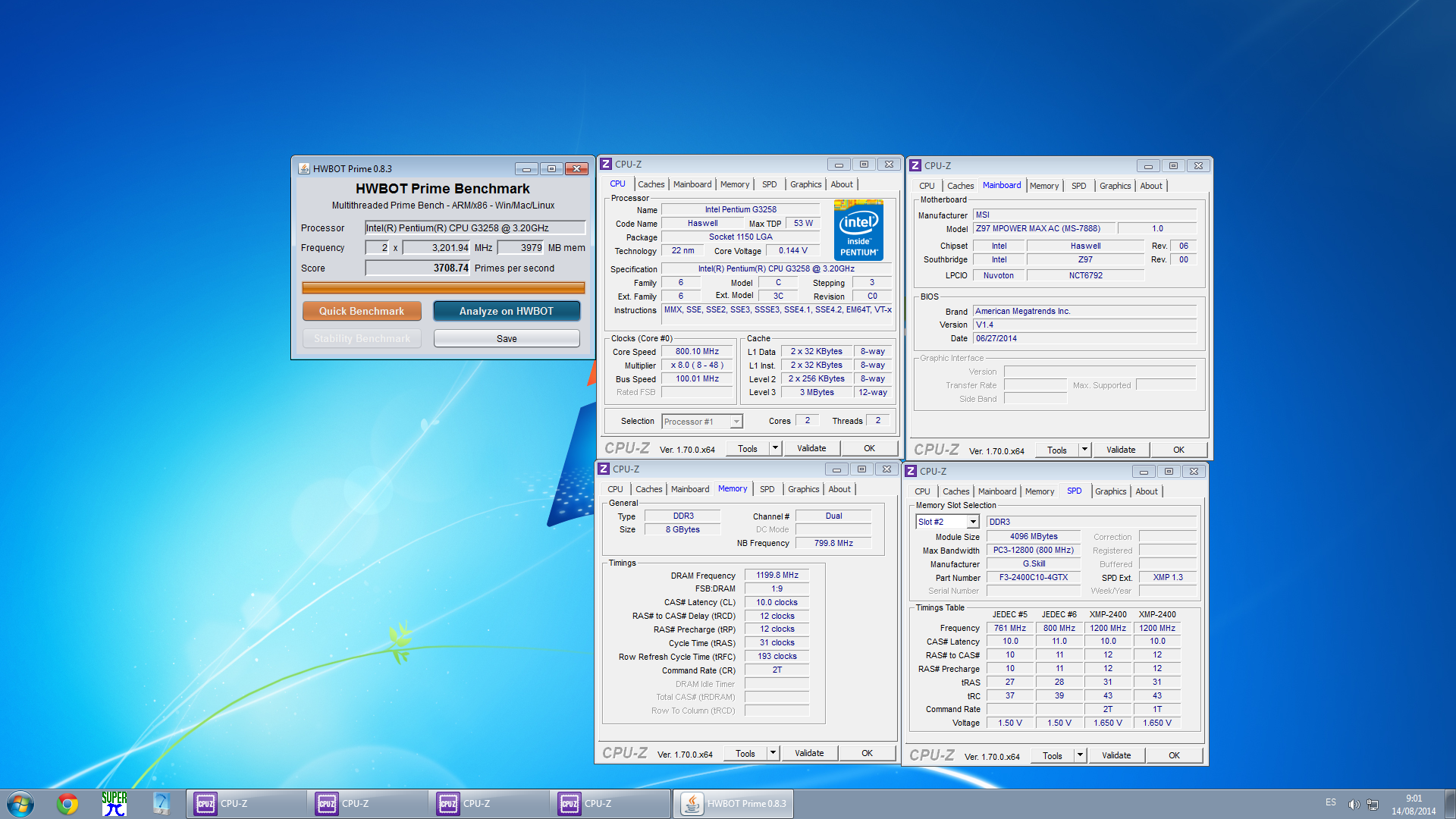Minimize the CPU-Z Memory window
1456x819 pixels.
tap(836, 469)
